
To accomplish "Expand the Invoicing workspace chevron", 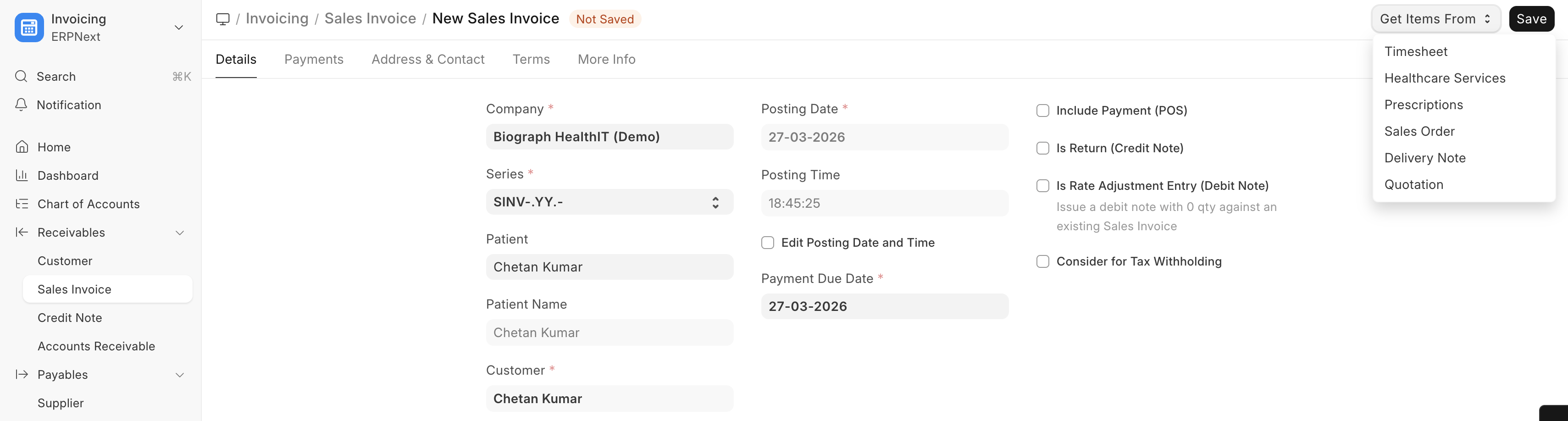I will tap(178, 28).
